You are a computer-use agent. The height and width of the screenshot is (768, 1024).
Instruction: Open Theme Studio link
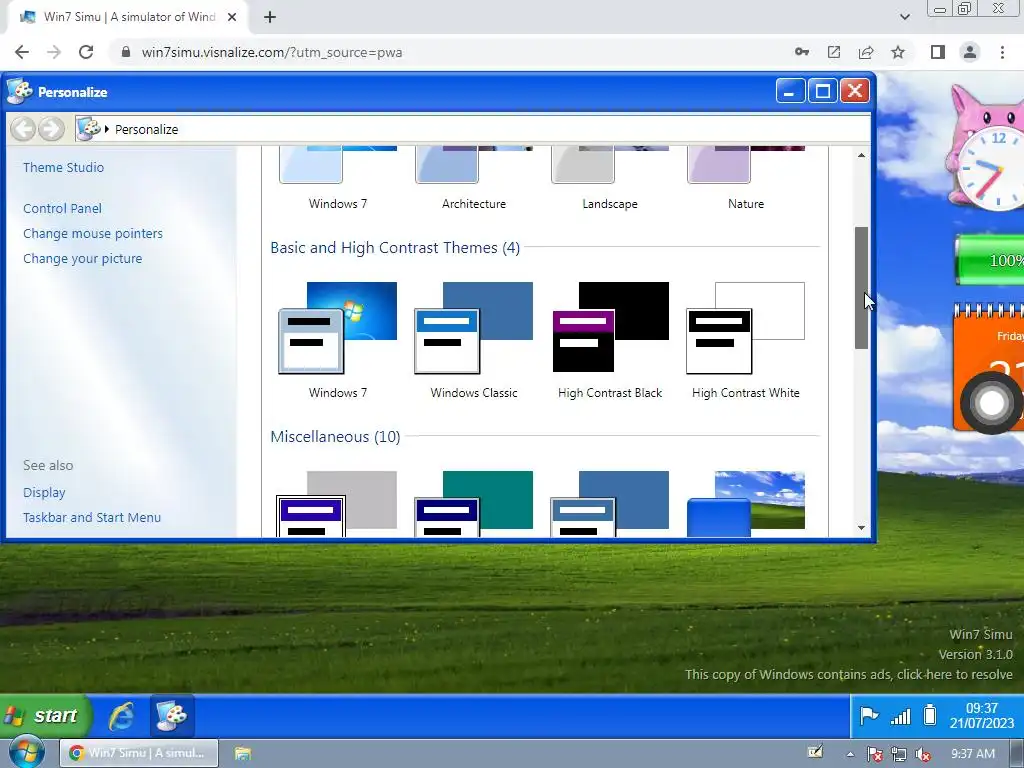pos(63,167)
